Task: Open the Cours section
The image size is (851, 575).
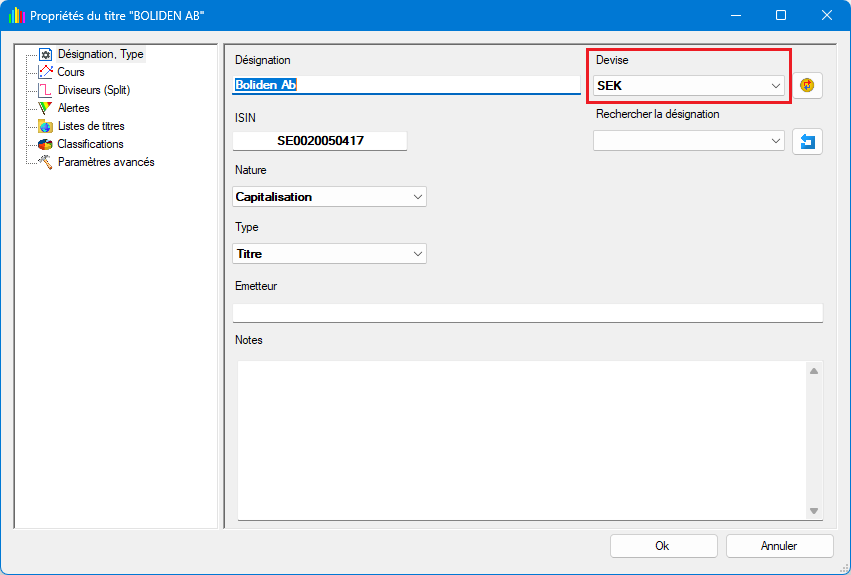Action: (70, 72)
